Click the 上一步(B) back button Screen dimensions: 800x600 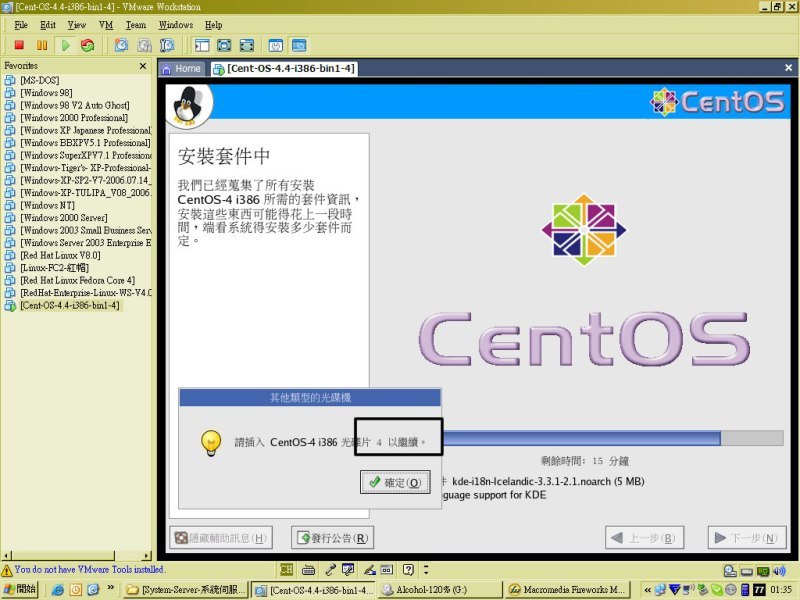click(644, 538)
